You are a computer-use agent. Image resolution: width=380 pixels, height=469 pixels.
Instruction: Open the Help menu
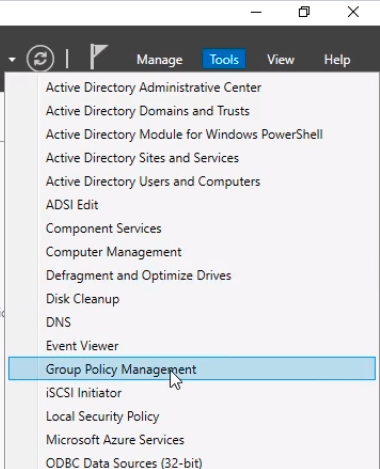click(337, 60)
